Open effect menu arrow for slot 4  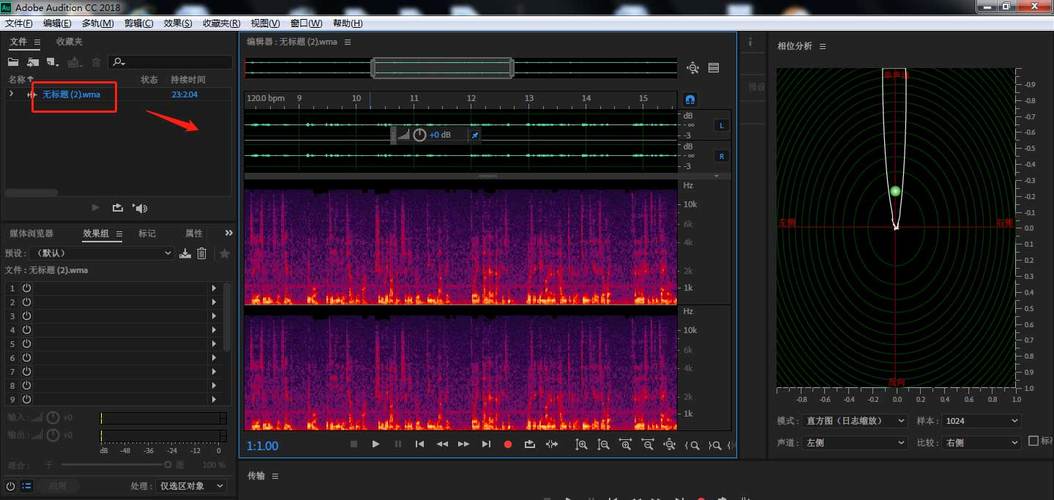[x=214, y=330]
